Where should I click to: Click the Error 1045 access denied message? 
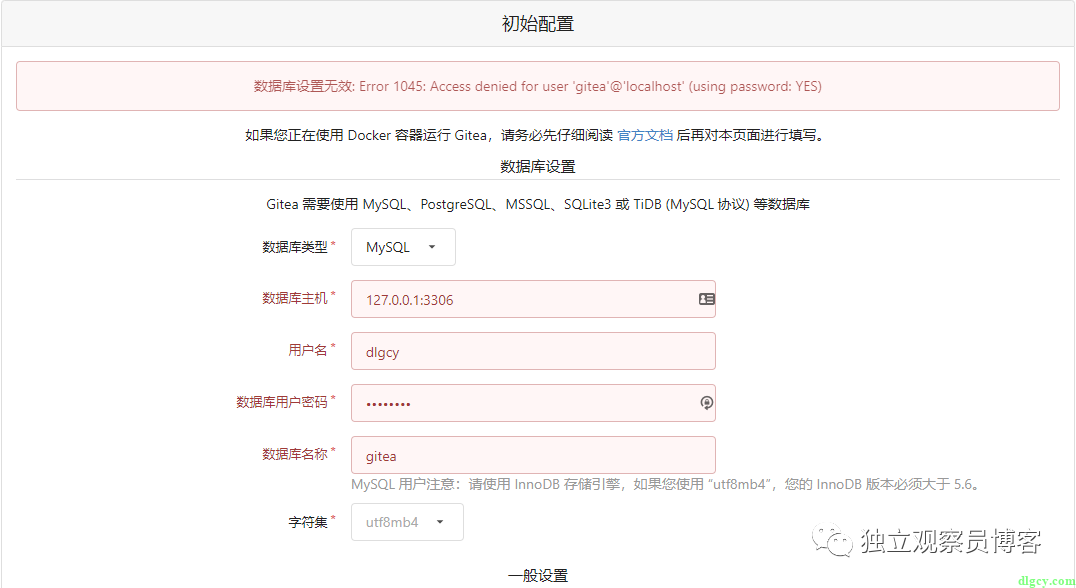(538, 86)
